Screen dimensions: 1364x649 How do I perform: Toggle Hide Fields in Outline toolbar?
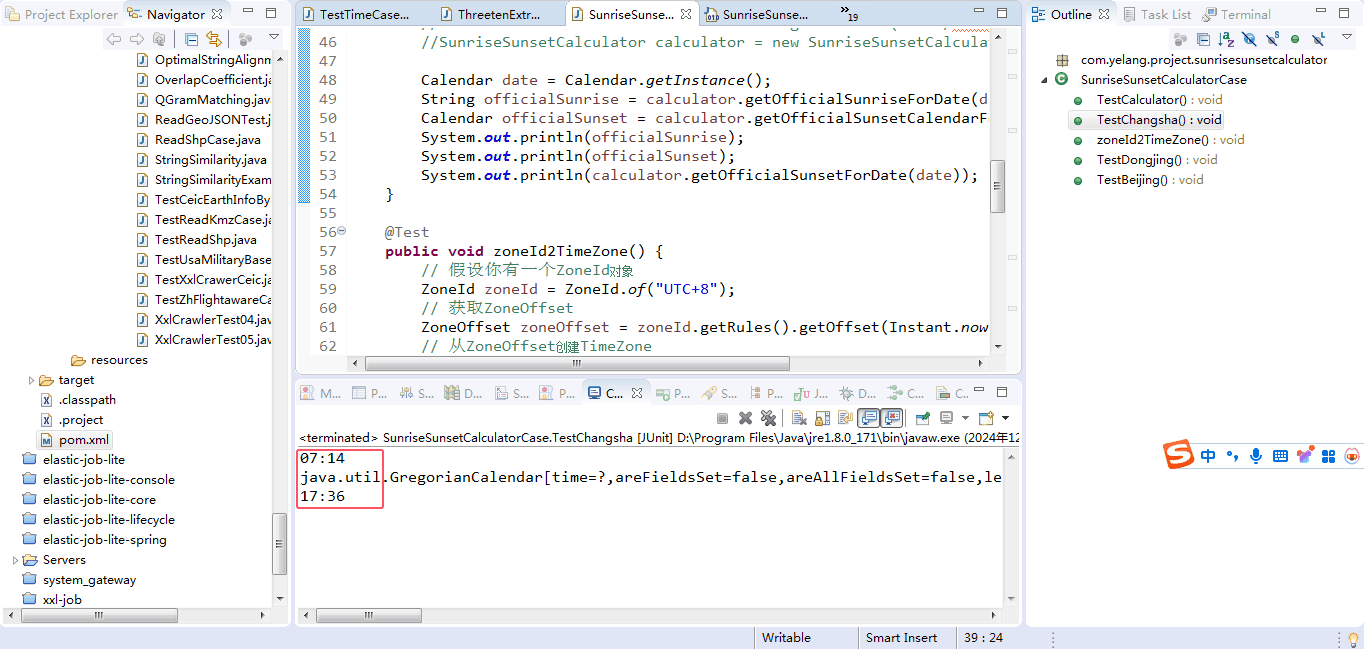click(x=1249, y=39)
